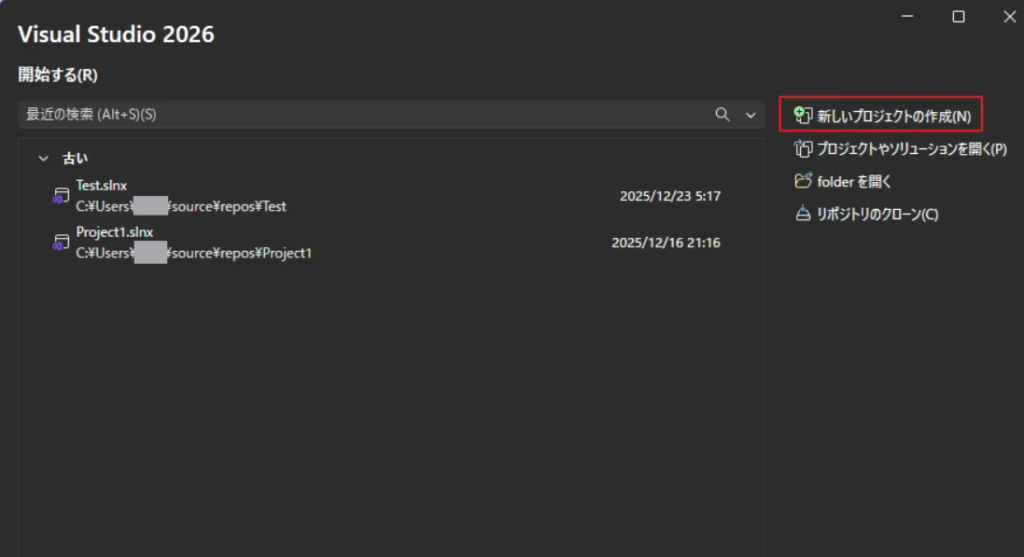The width and height of the screenshot is (1024, 557).
Task: Open recent solution Test.slnx
Action: click(x=391, y=195)
